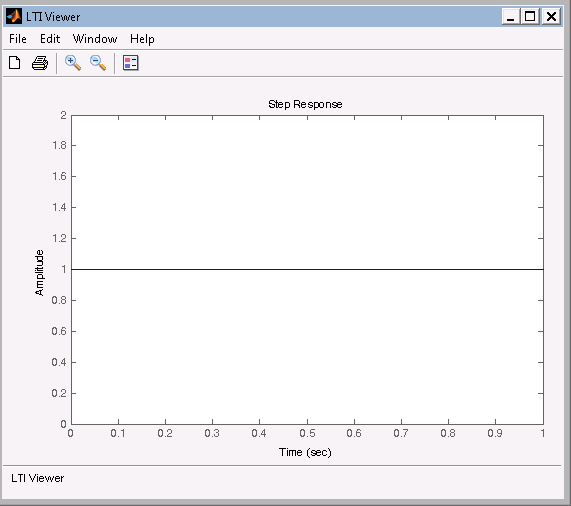The image size is (571, 506).
Task: Close the LTI Viewer window
Action: point(551,16)
